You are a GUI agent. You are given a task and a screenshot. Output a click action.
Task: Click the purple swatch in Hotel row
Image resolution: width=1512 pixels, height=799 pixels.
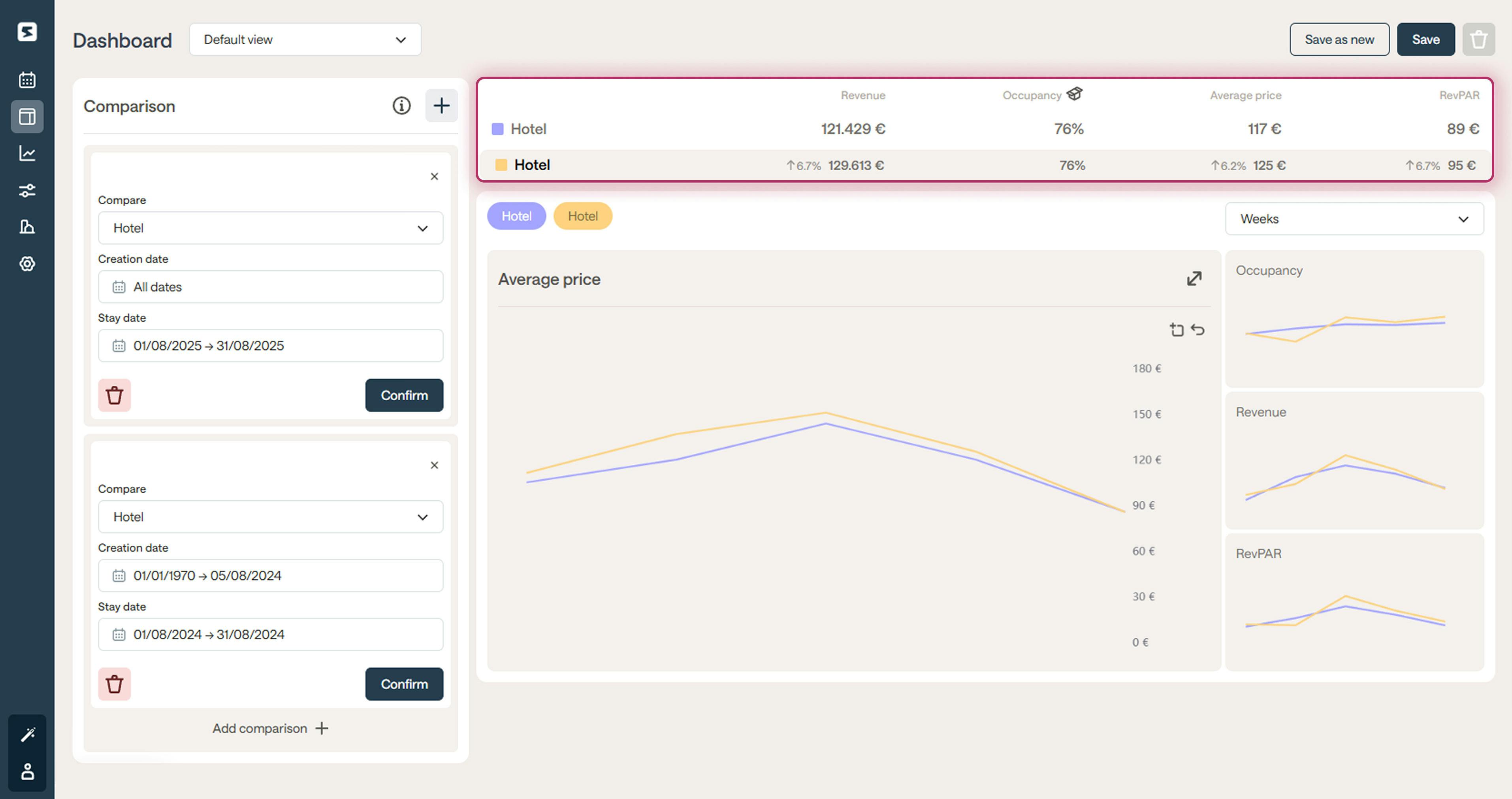498,129
